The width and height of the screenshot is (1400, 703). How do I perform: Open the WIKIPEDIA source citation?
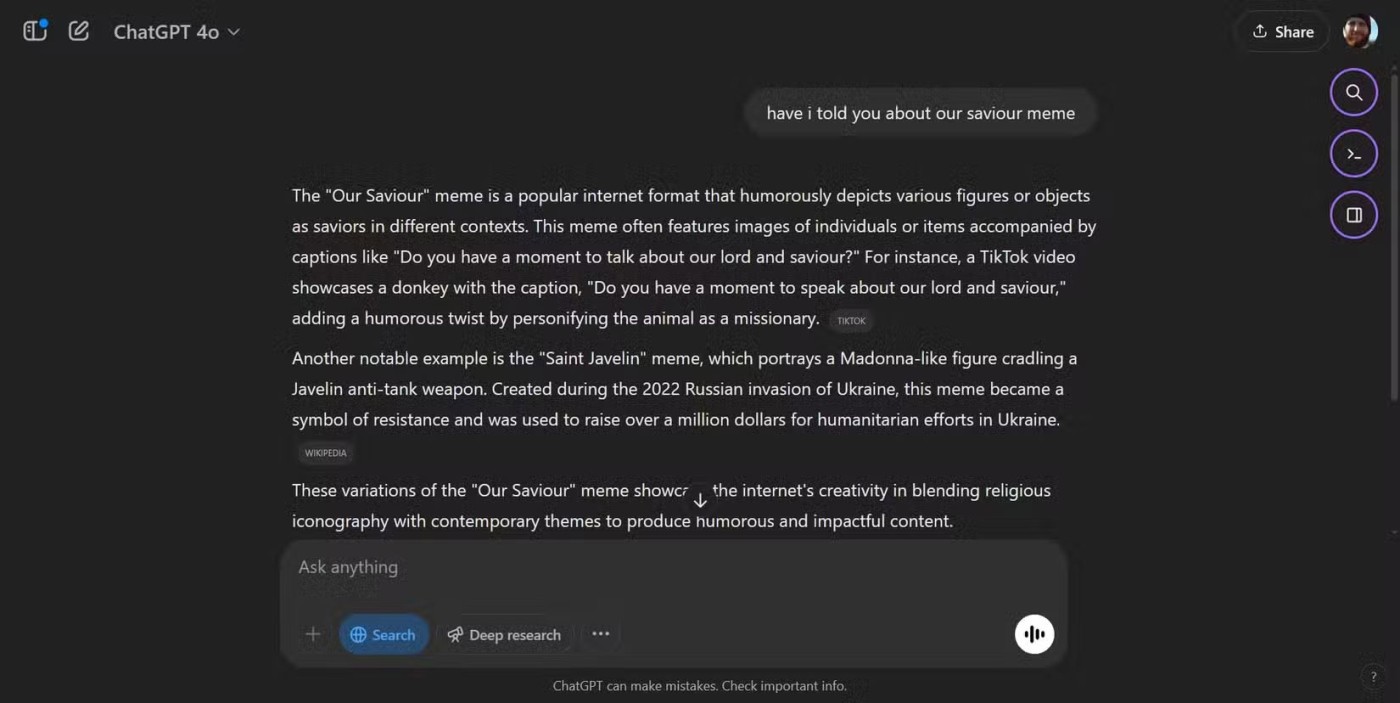325,453
